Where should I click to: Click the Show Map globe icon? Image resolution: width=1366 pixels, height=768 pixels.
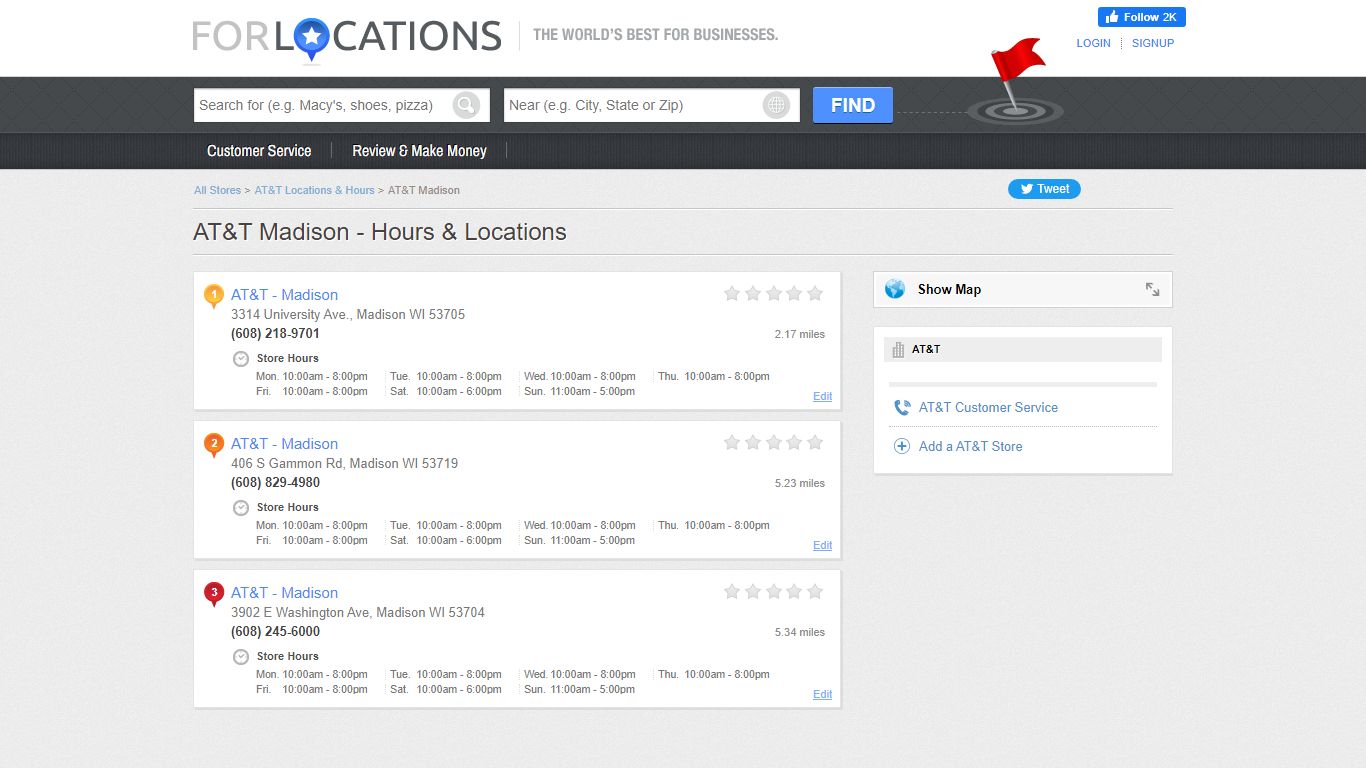(x=895, y=289)
